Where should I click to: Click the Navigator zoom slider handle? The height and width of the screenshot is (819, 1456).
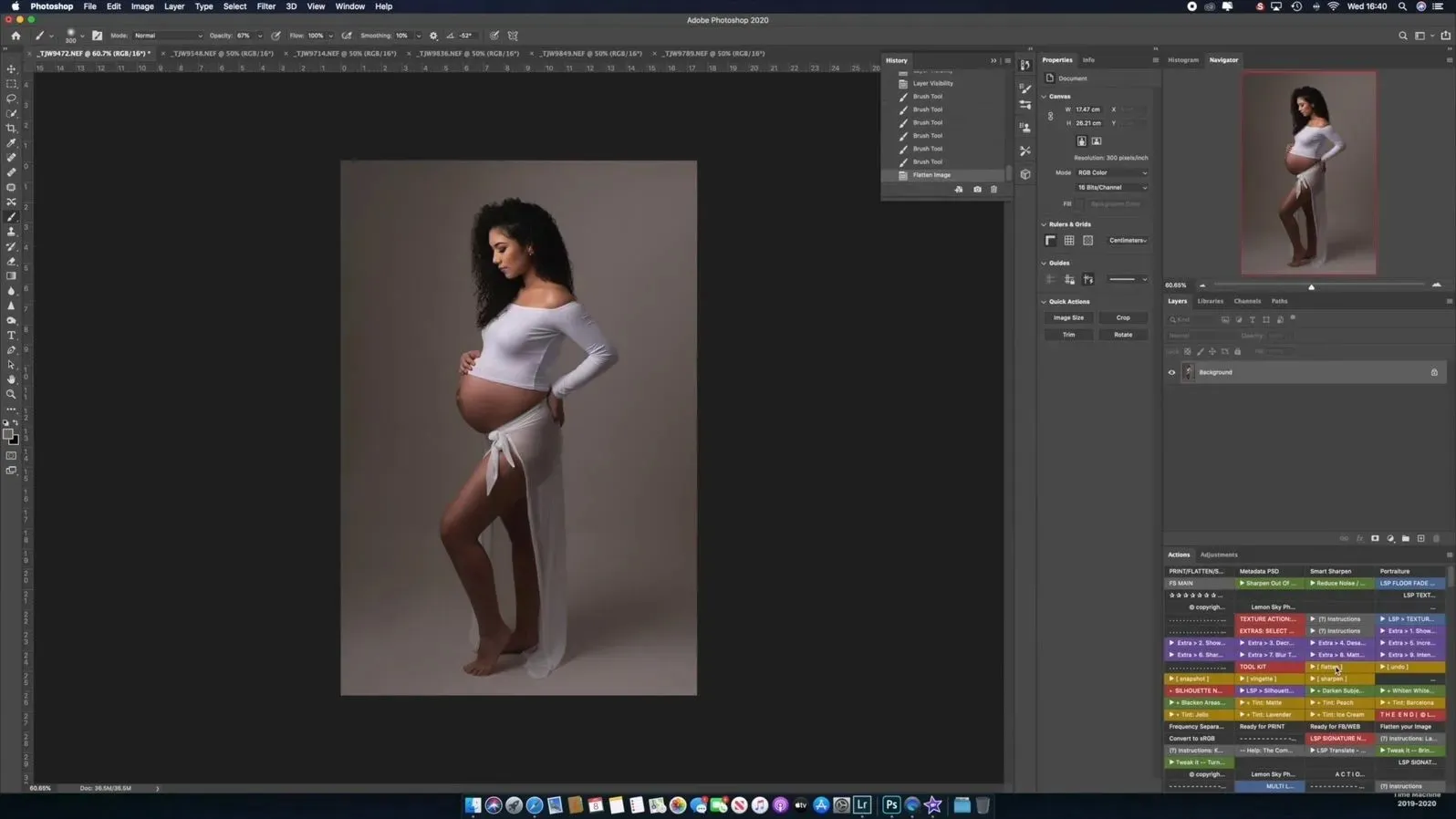pyautogui.click(x=1311, y=286)
